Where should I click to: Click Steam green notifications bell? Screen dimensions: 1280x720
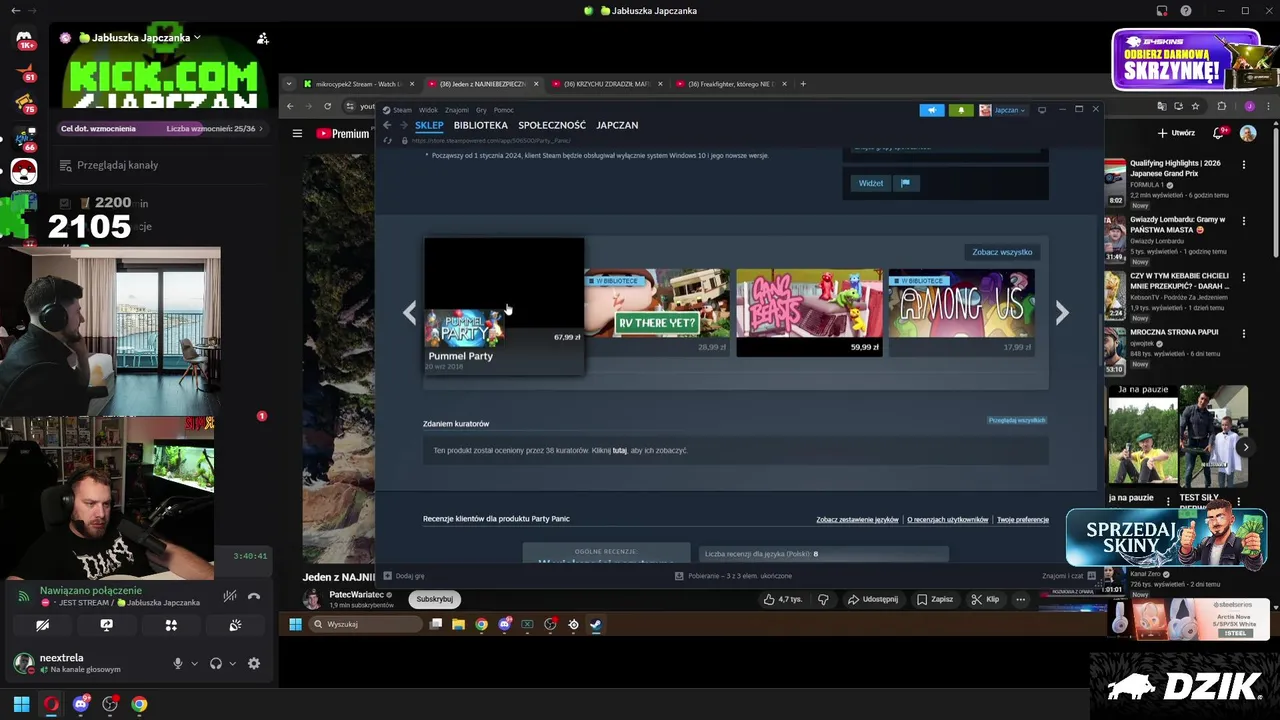pos(961,110)
